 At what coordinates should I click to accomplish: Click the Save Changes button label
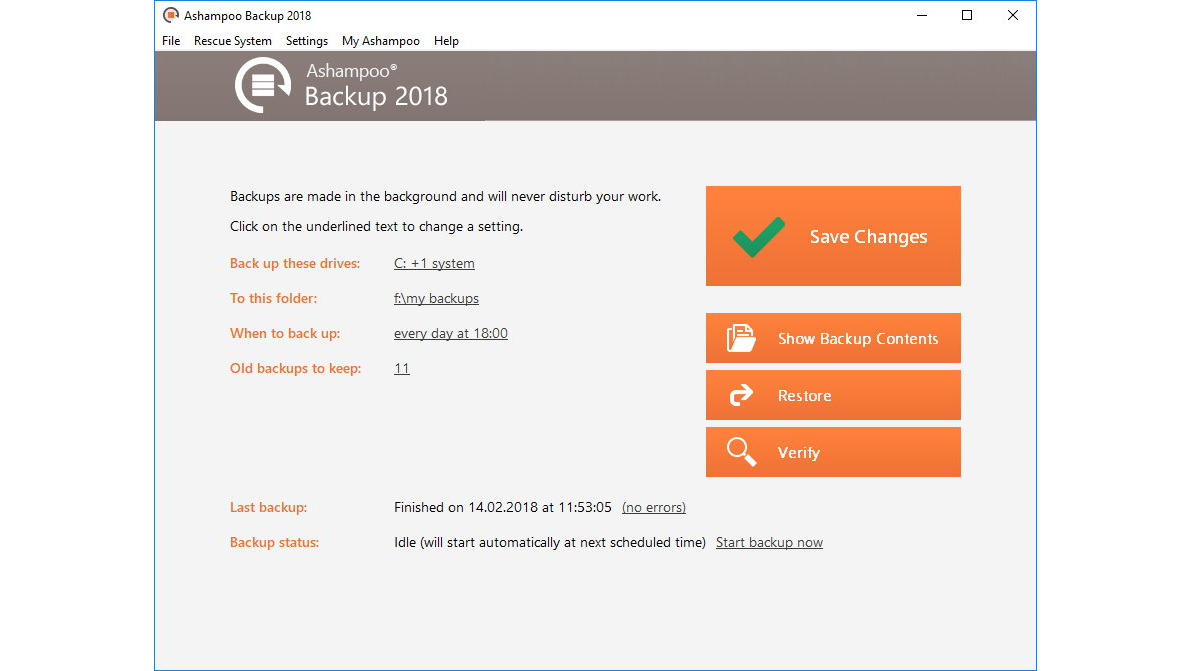(x=868, y=237)
